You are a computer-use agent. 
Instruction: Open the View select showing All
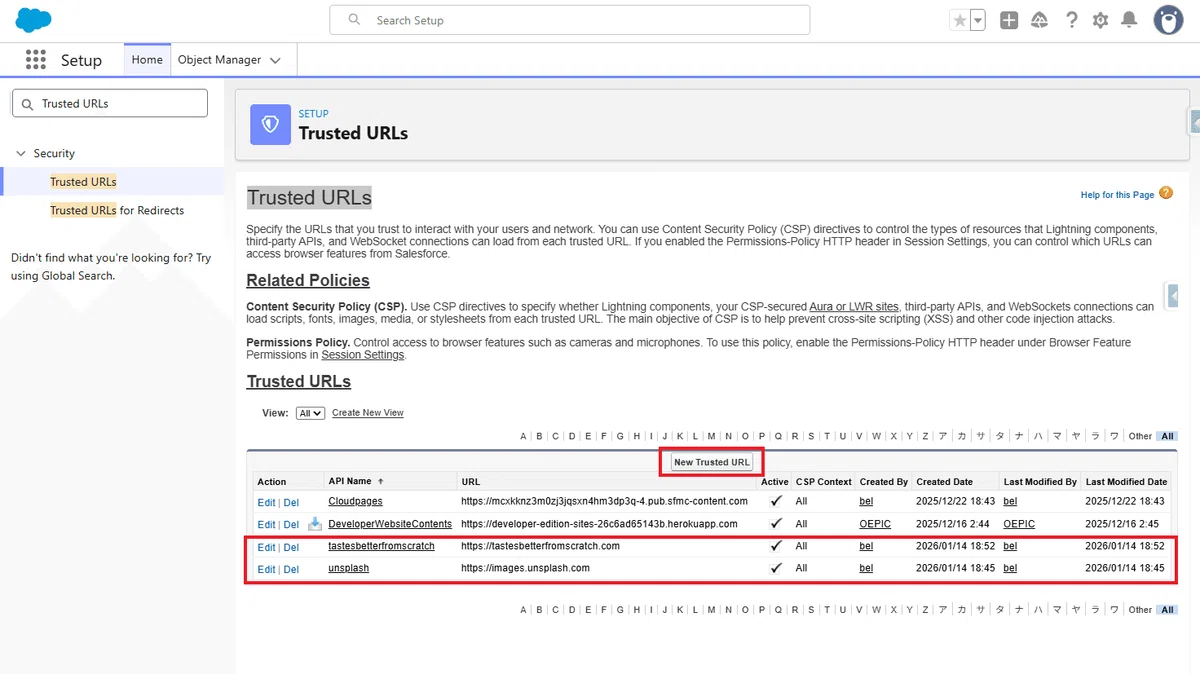coord(310,413)
